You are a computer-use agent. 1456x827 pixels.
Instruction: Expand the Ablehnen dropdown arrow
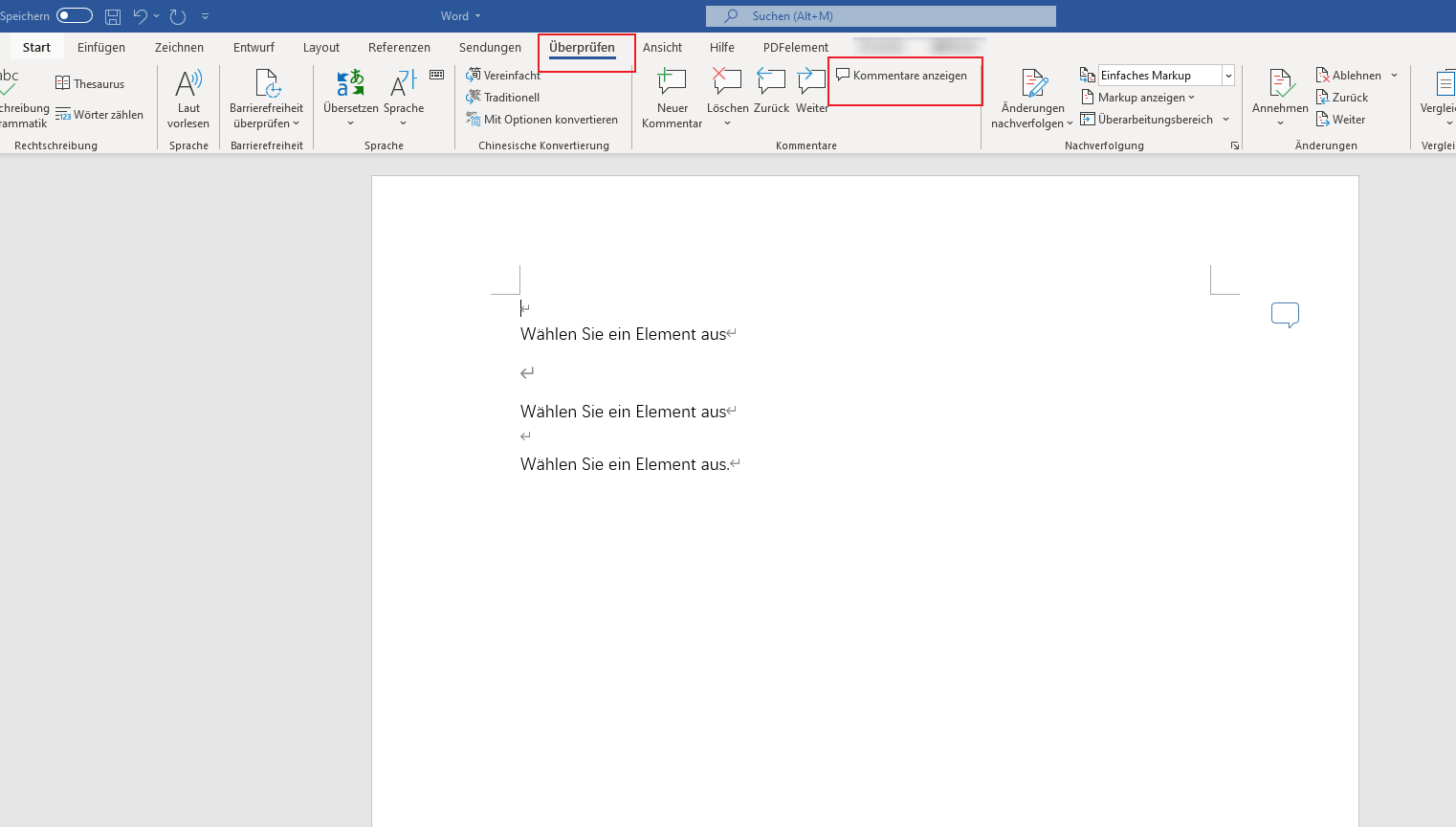[x=1394, y=75]
